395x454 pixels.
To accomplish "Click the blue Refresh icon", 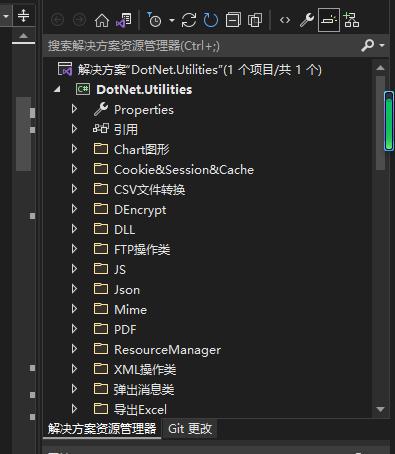I will (211, 20).
